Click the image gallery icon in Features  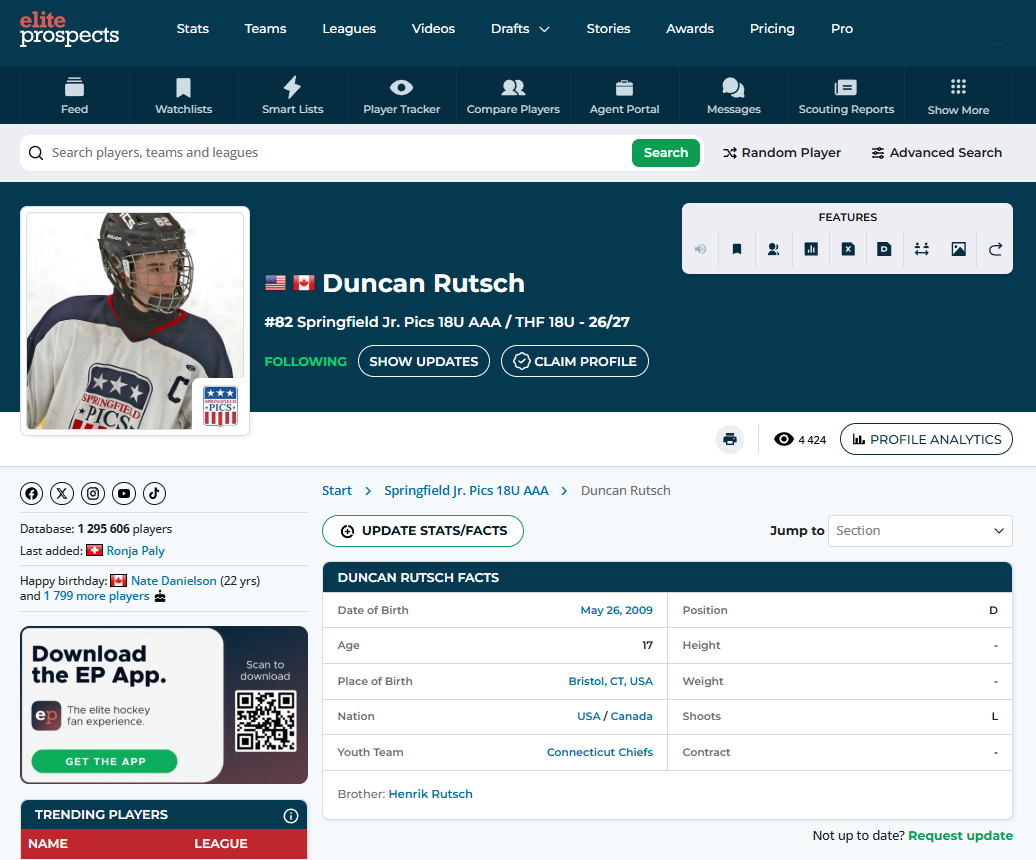coord(958,249)
